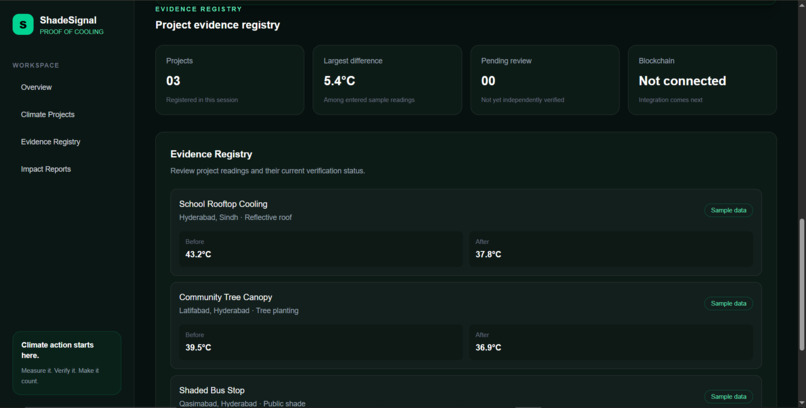Click the Blockchain Not connected card
The width and height of the screenshot is (806, 408).
[702, 80]
